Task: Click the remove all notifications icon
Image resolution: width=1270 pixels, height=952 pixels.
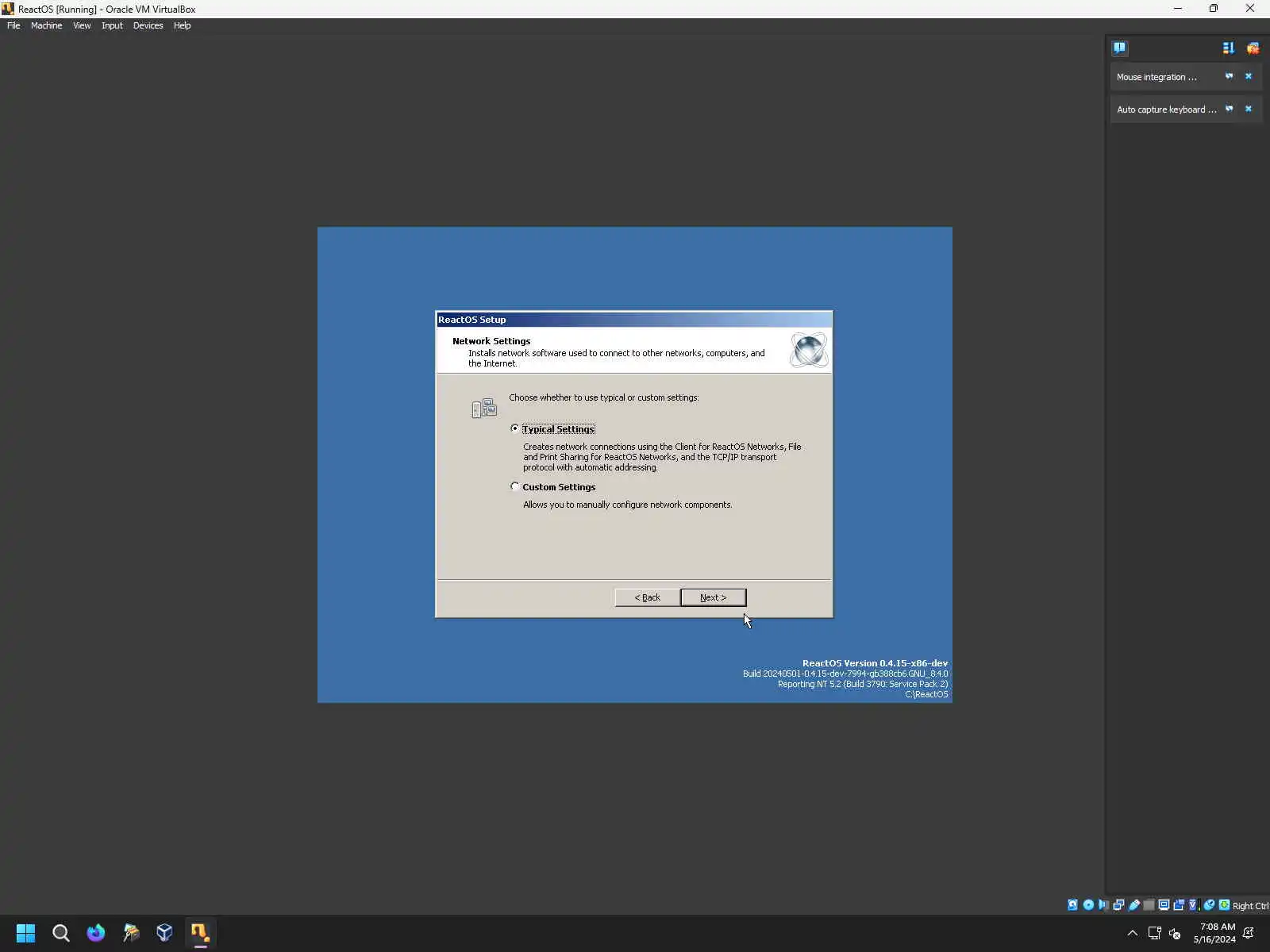Action: (x=1253, y=48)
